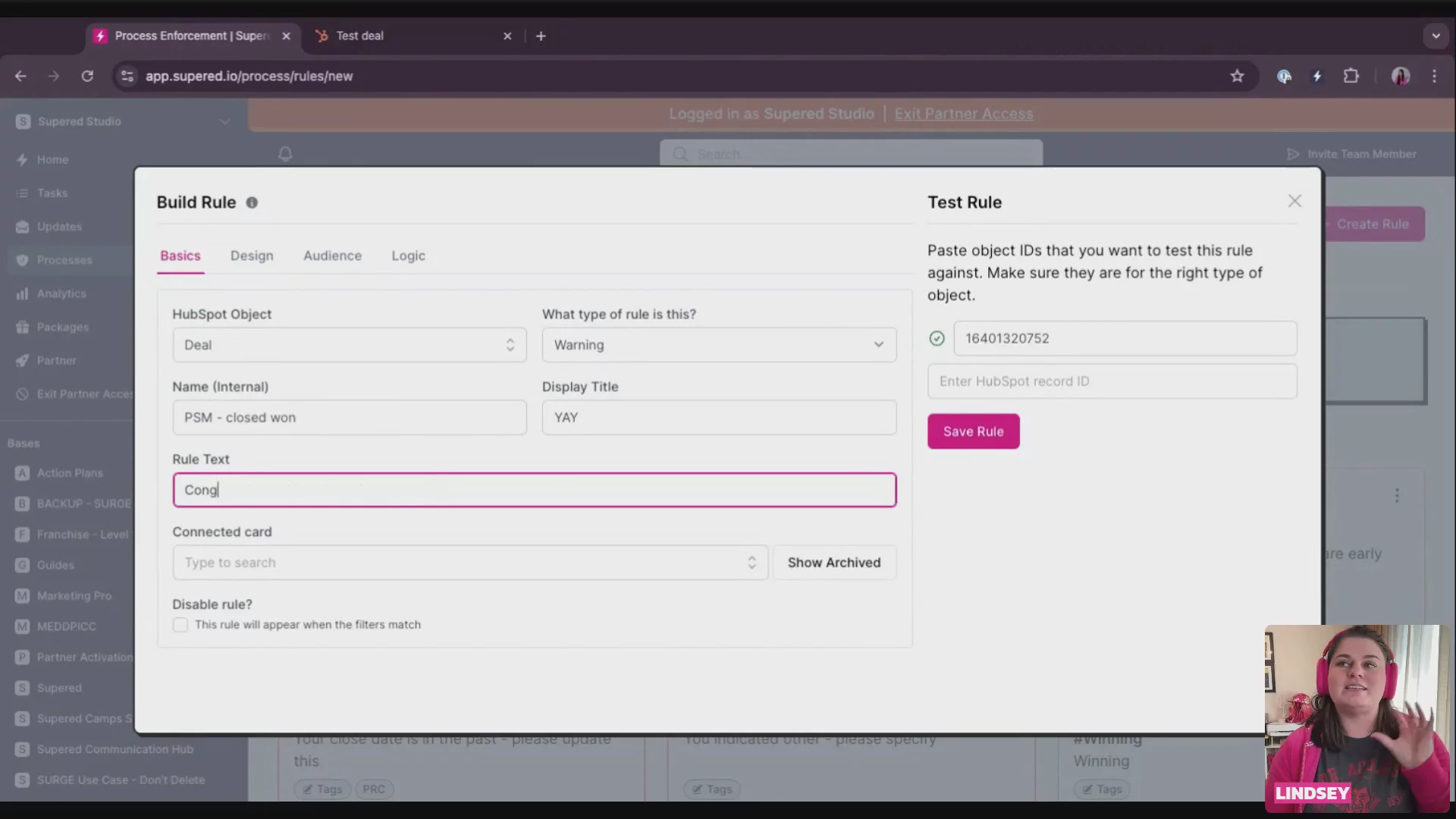1456x819 pixels.
Task: Switch to the Test deal browser tab
Action: pyautogui.click(x=413, y=36)
